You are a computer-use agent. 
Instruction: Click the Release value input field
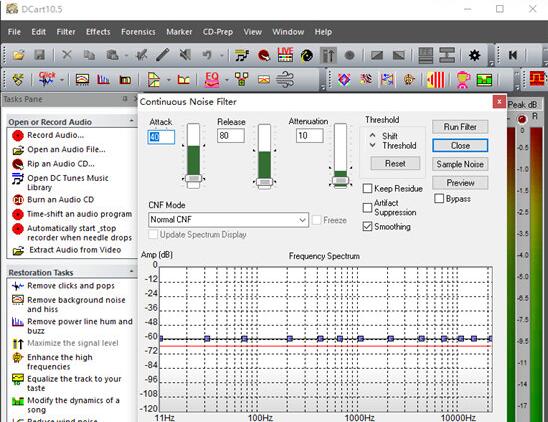231,136
